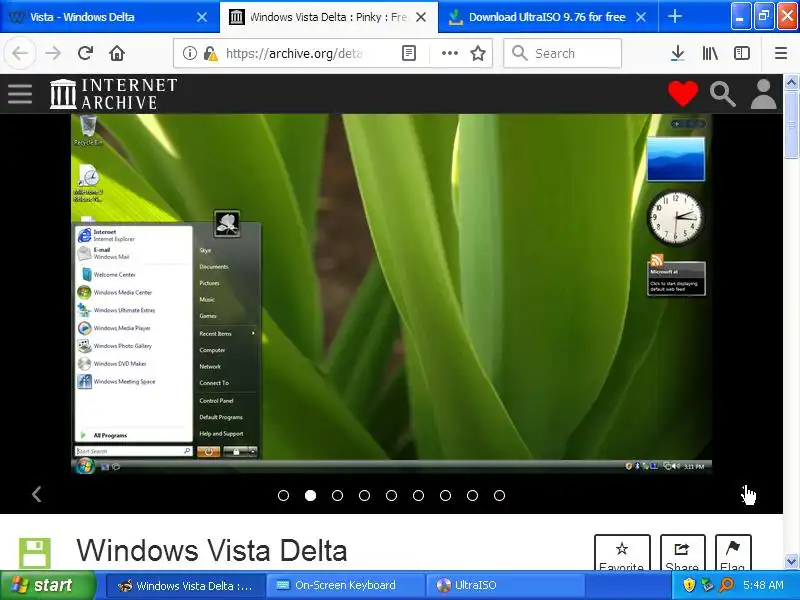Click the page scrollbar down arrow
The height and width of the screenshot is (600, 800).
(x=791, y=562)
